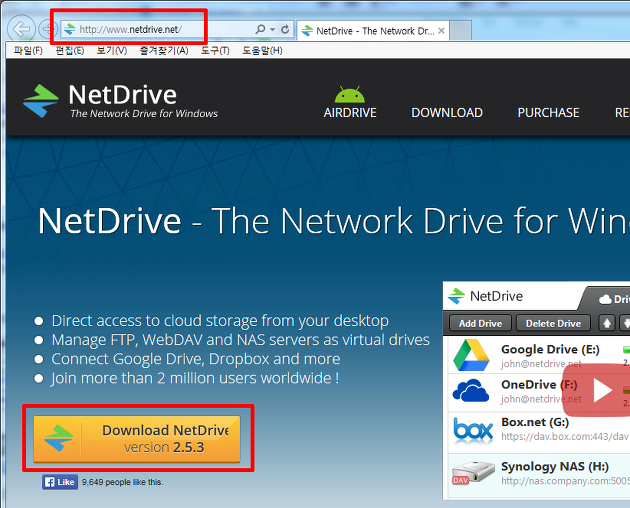Image resolution: width=630 pixels, height=508 pixels.
Task: Open the AIRDRIVE page link
Action: click(x=350, y=113)
